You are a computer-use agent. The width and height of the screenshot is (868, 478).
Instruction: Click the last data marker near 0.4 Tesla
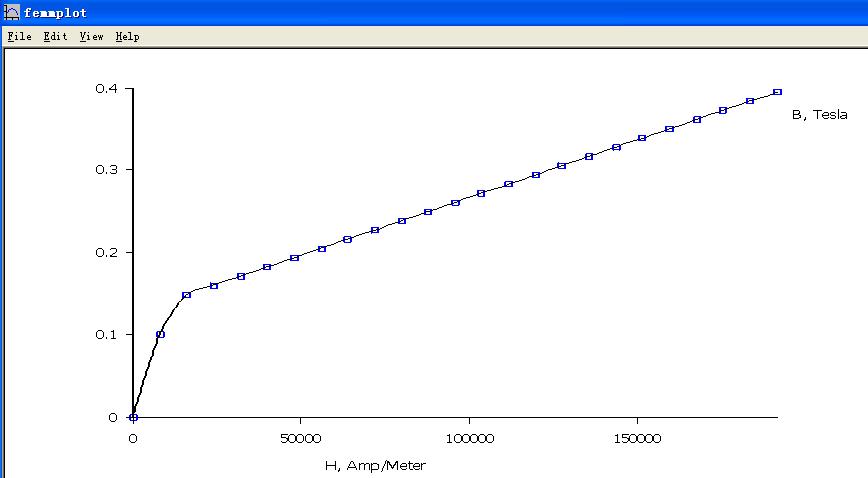pyautogui.click(x=777, y=92)
